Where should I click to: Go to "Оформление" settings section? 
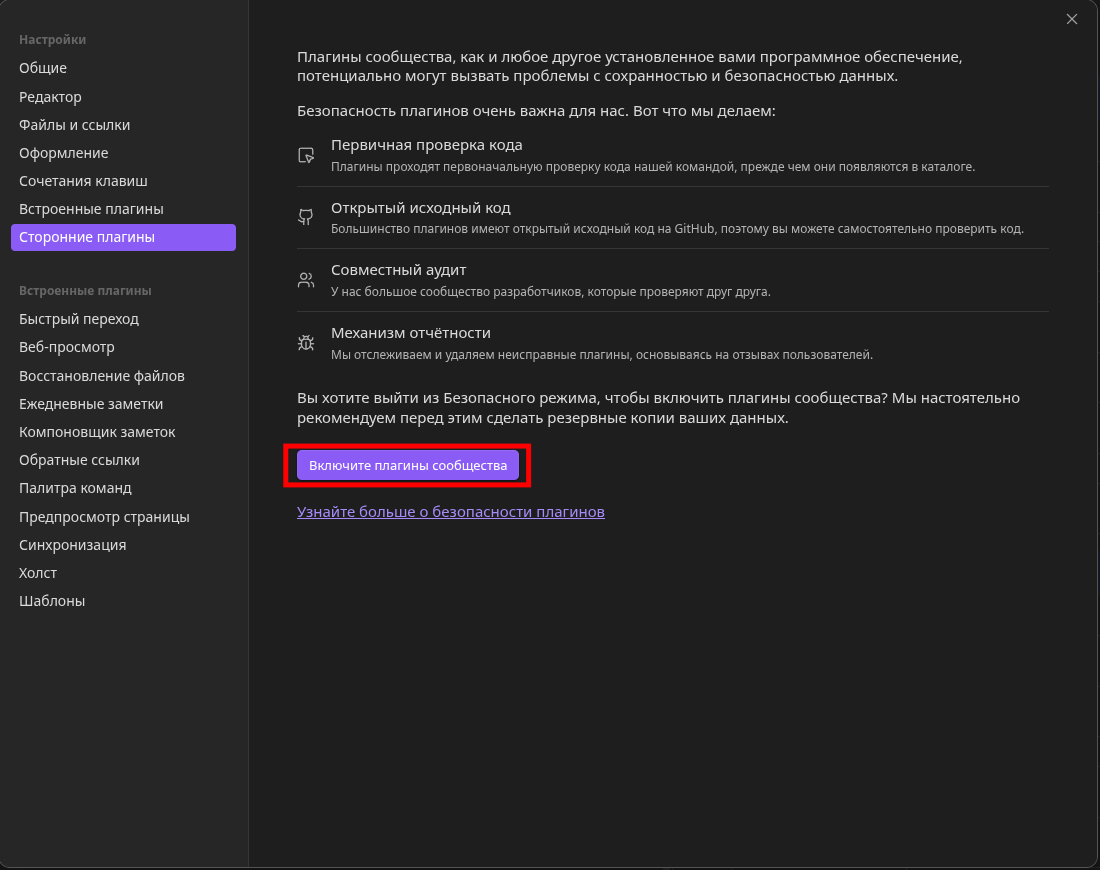click(63, 153)
